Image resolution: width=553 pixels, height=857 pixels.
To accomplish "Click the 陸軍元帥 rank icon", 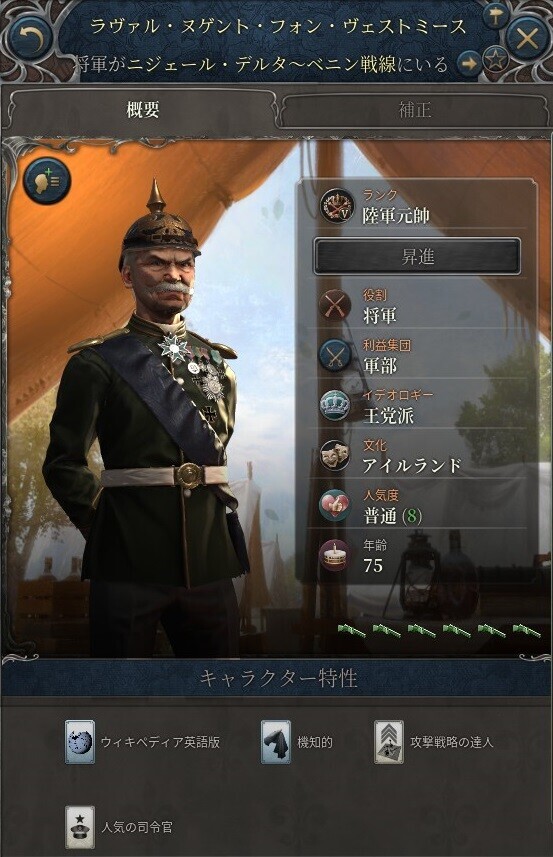I will point(337,206).
